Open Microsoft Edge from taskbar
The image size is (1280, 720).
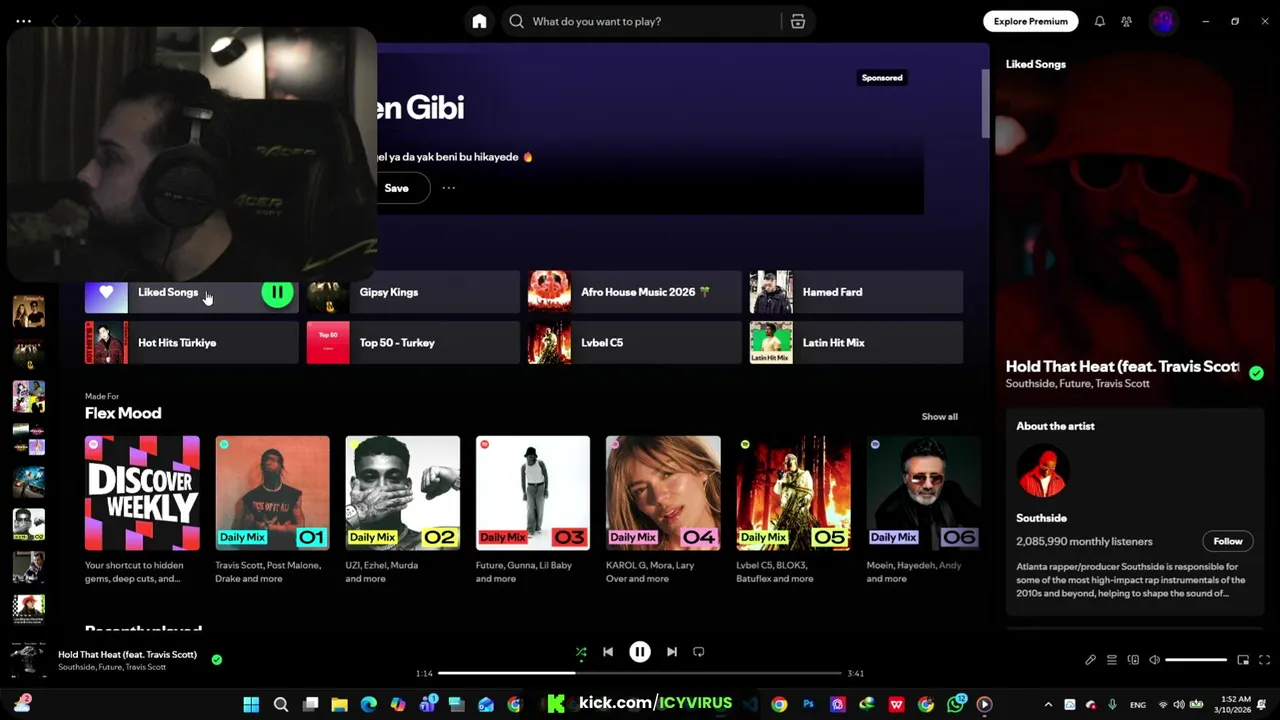(368, 704)
